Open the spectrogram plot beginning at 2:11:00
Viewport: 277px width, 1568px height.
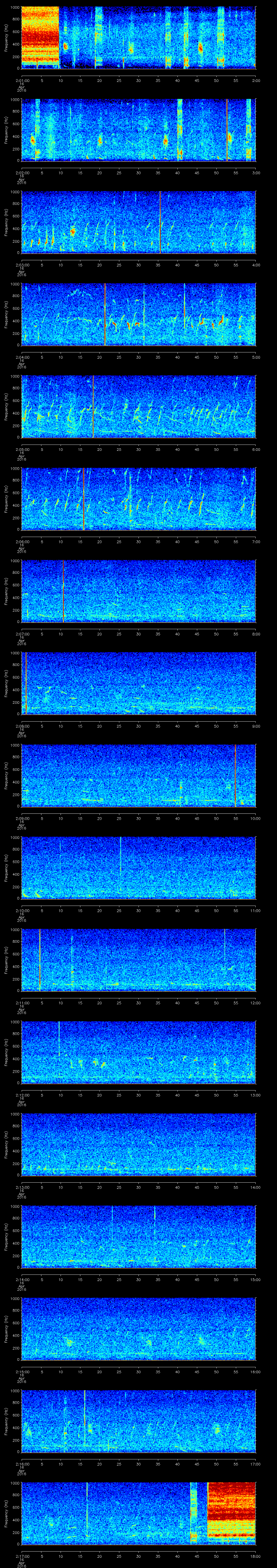[138, 959]
